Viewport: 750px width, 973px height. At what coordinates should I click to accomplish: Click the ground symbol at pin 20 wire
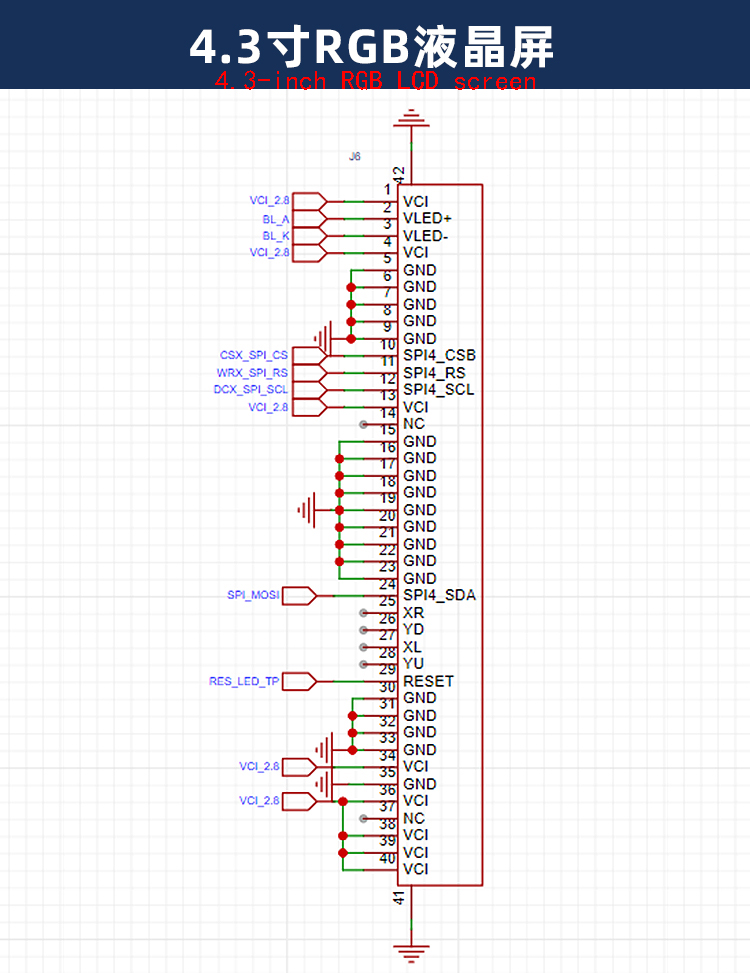307,510
